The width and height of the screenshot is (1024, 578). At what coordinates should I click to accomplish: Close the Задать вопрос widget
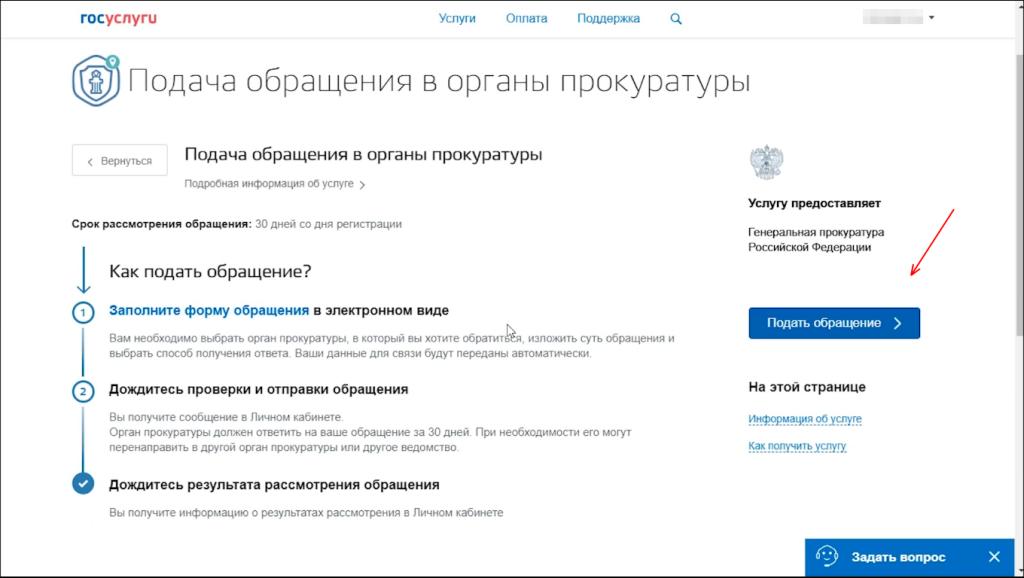[994, 556]
